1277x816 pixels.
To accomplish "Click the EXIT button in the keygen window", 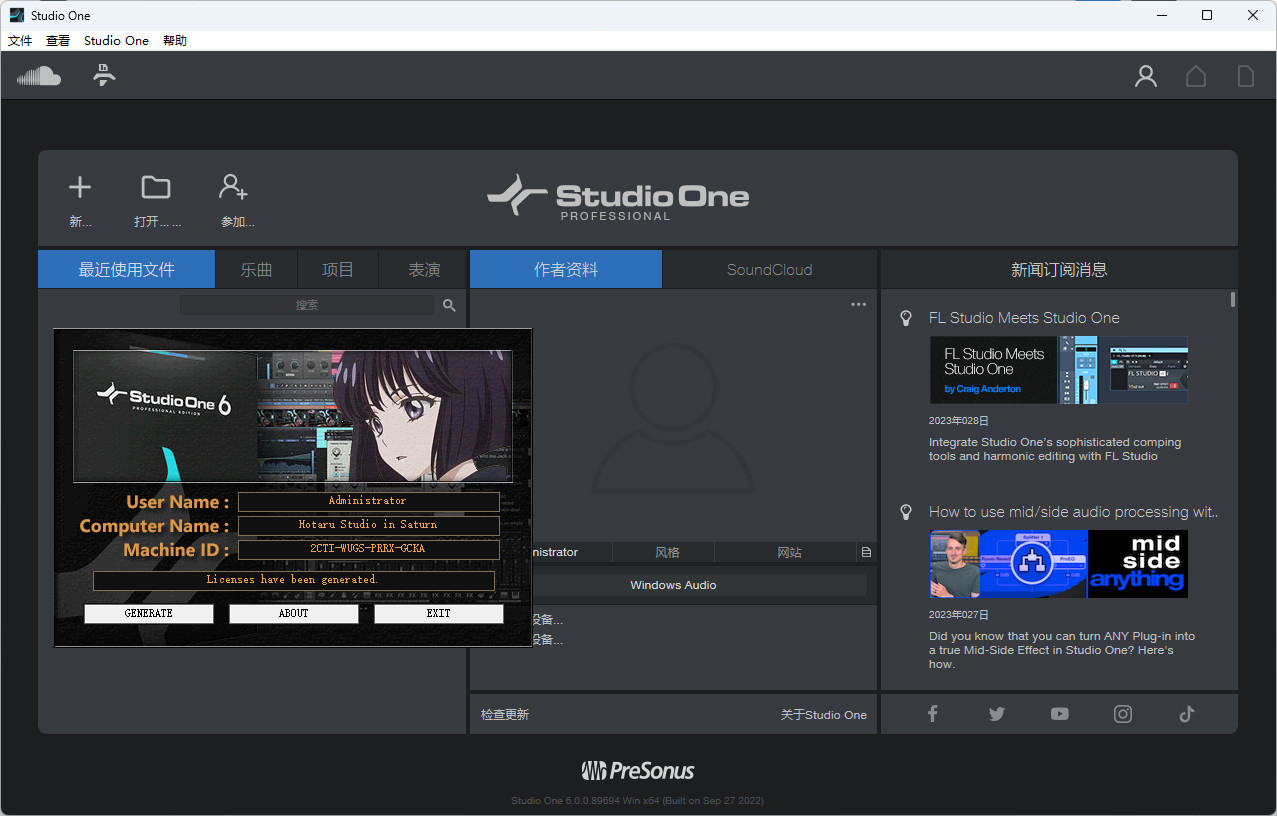I will click(439, 613).
